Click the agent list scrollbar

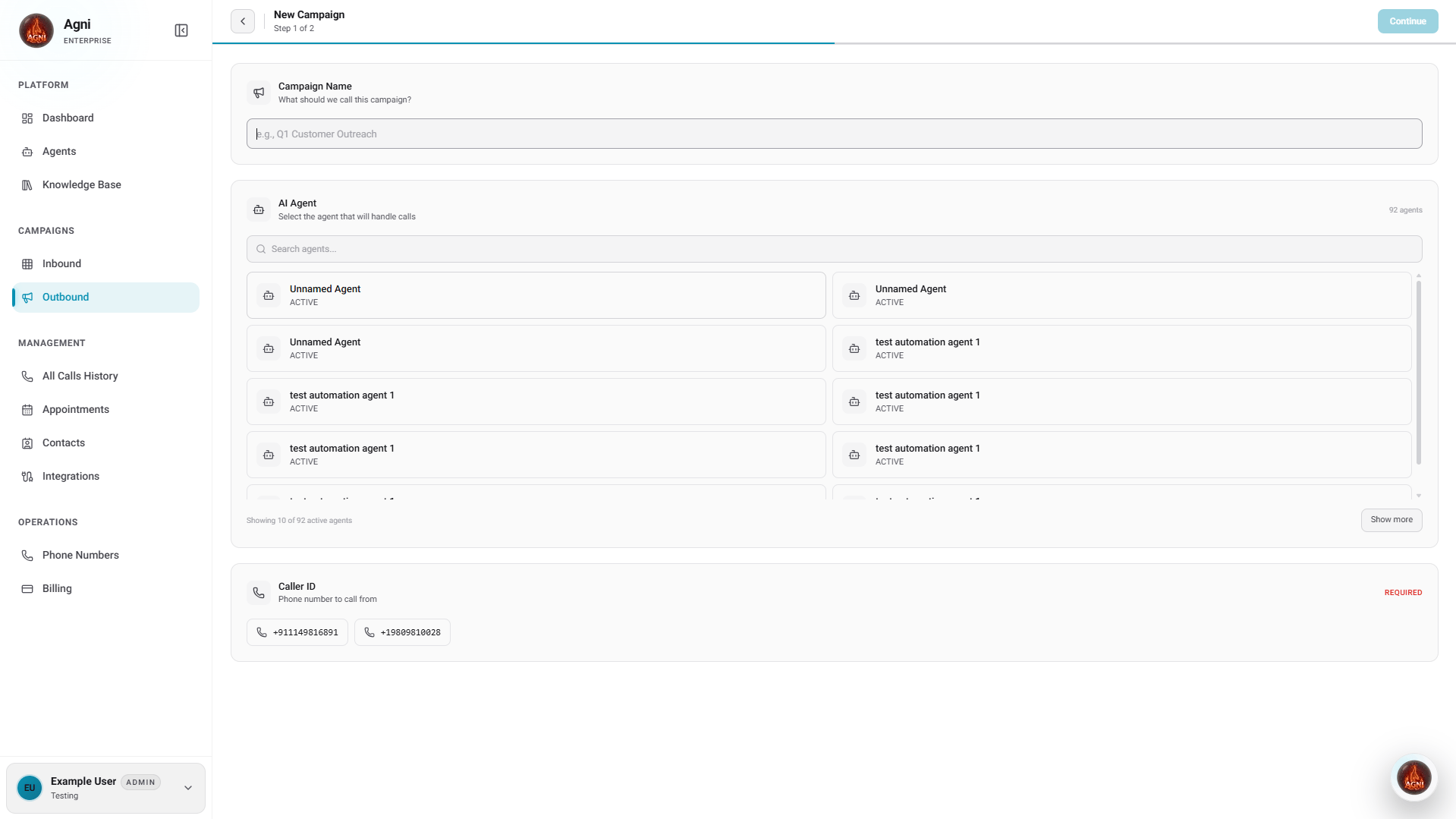click(1418, 373)
